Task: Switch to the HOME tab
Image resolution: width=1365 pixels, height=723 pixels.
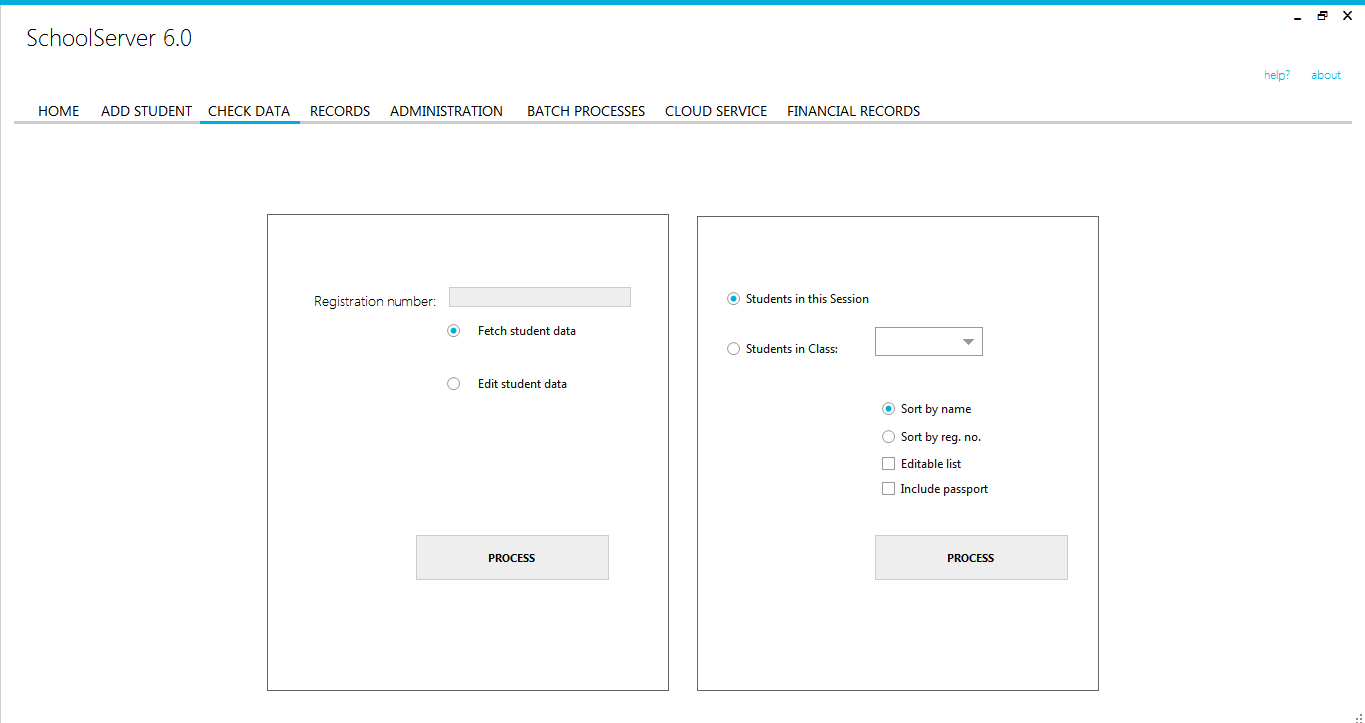Action: [x=58, y=110]
